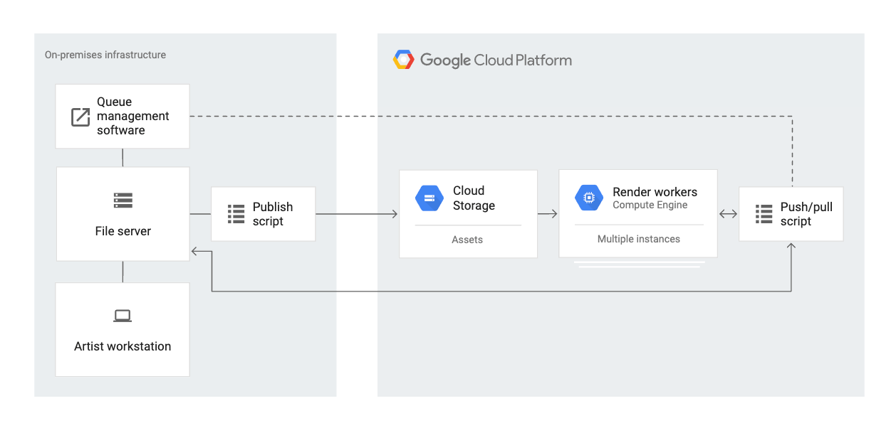Select the "Multiple instances" caption

[638, 239]
